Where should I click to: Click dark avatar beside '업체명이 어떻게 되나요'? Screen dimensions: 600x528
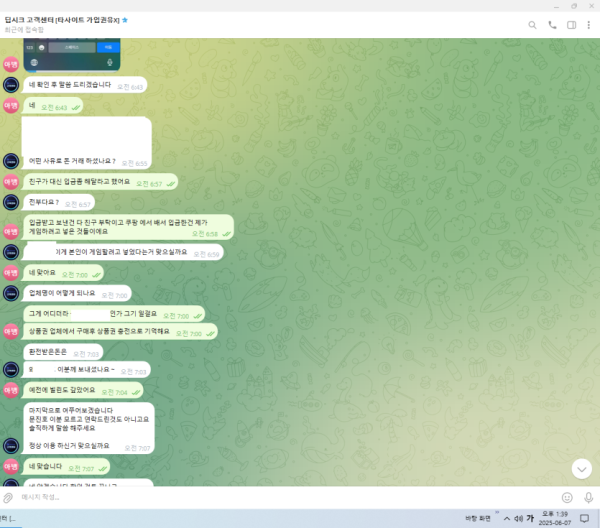[11, 293]
